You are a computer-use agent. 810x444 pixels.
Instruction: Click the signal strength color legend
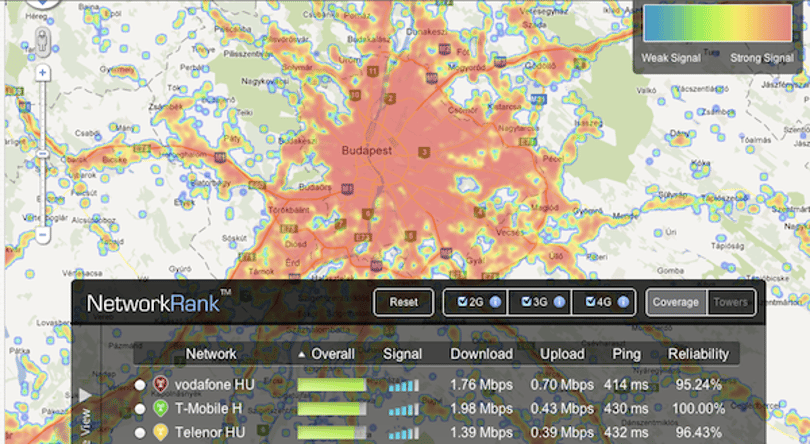pos(718,23)
